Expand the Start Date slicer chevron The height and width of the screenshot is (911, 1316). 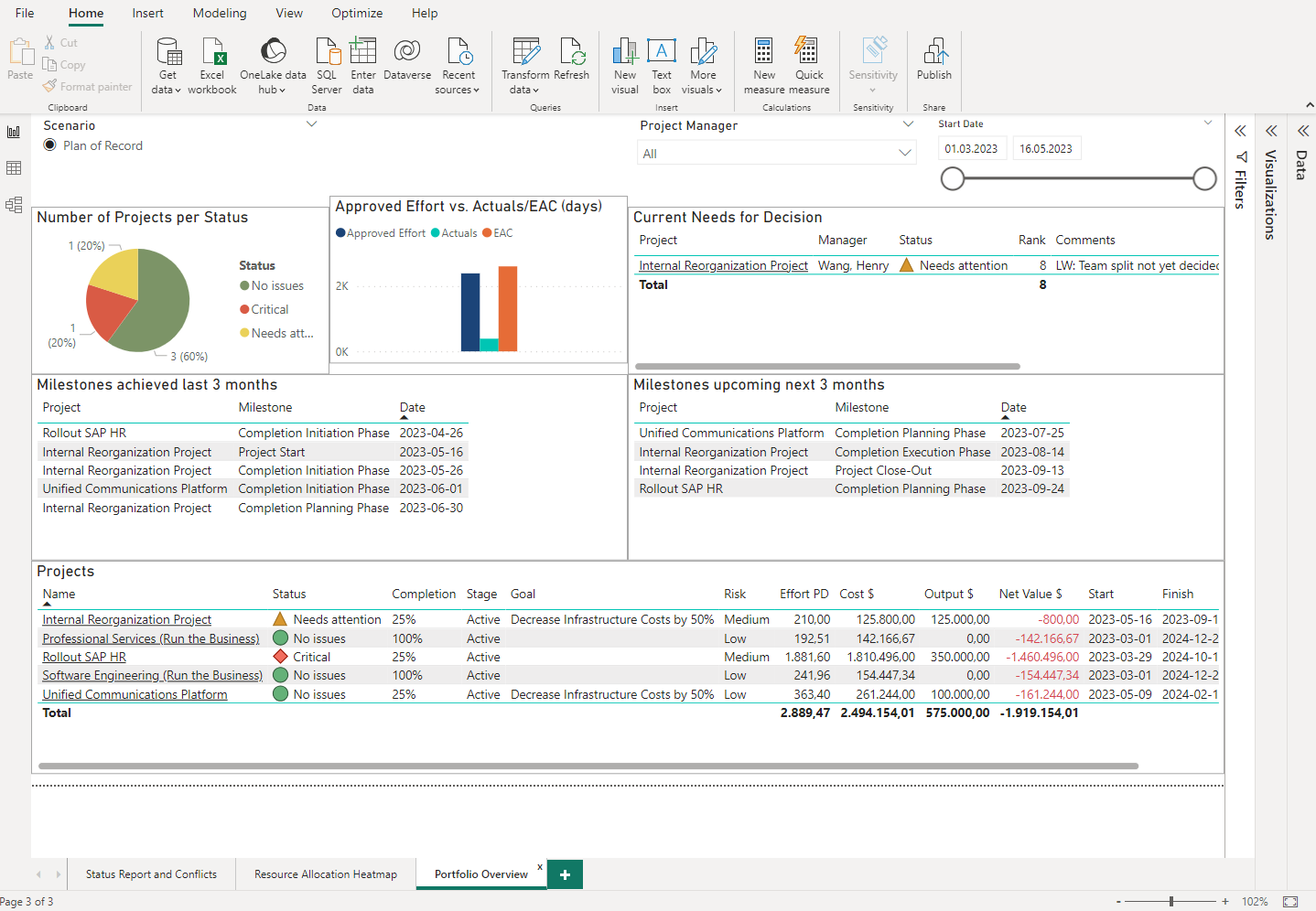(1208, 123)
